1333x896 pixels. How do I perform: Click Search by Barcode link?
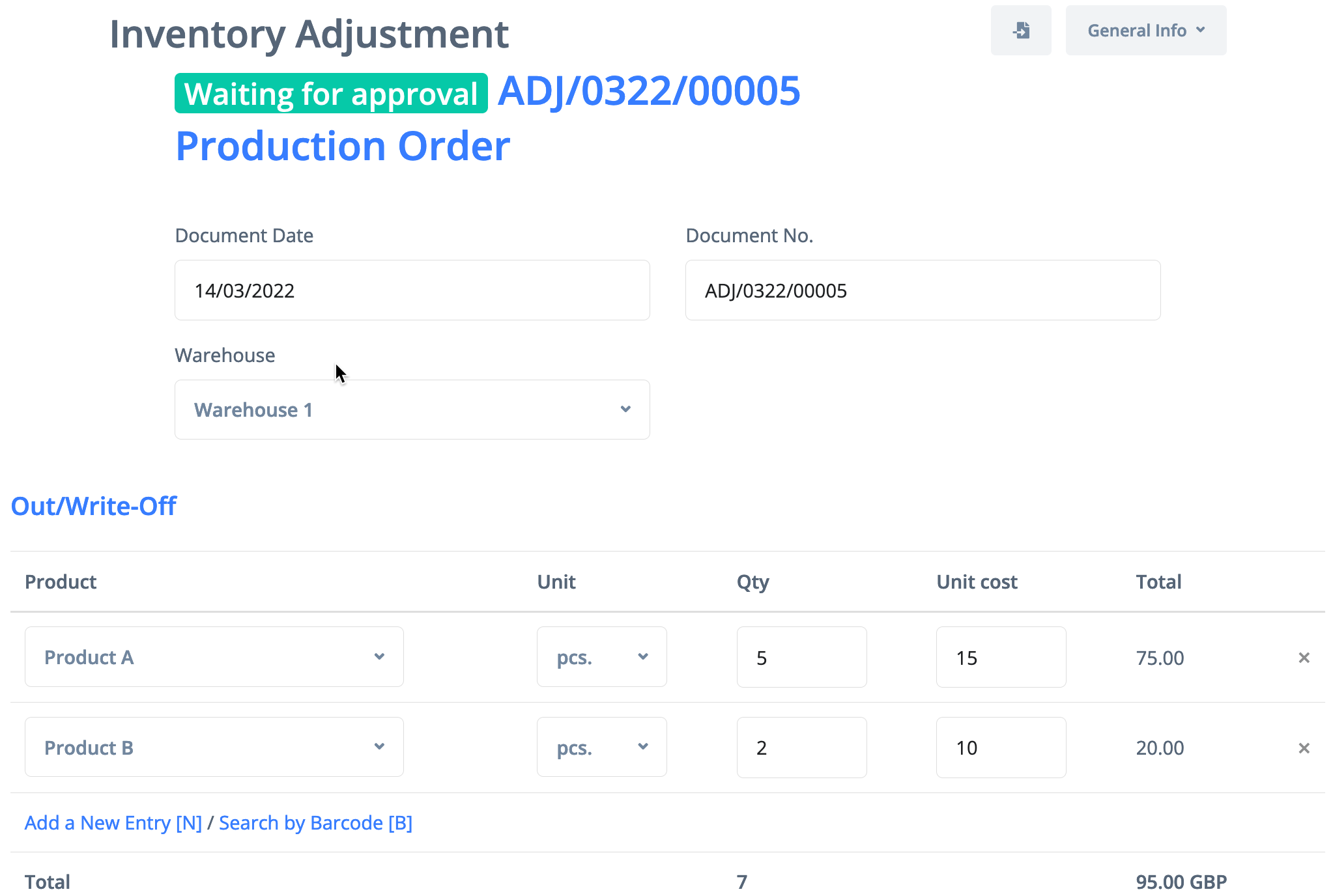point(315,823)
